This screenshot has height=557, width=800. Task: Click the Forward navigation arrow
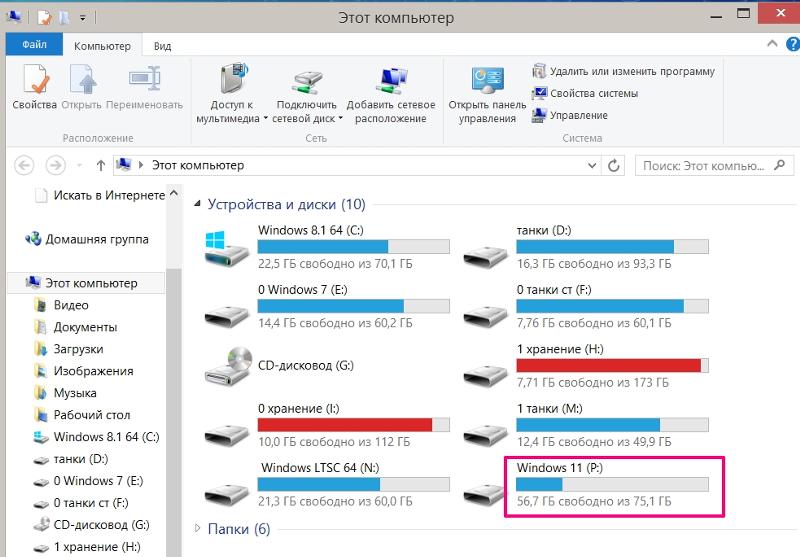(x=56, y=165)
